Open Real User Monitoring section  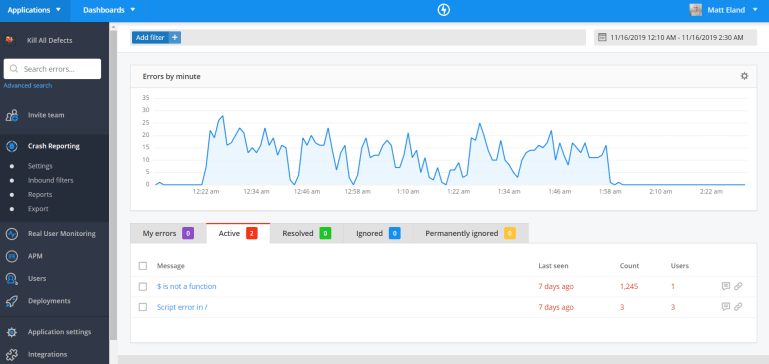point(62,234)
